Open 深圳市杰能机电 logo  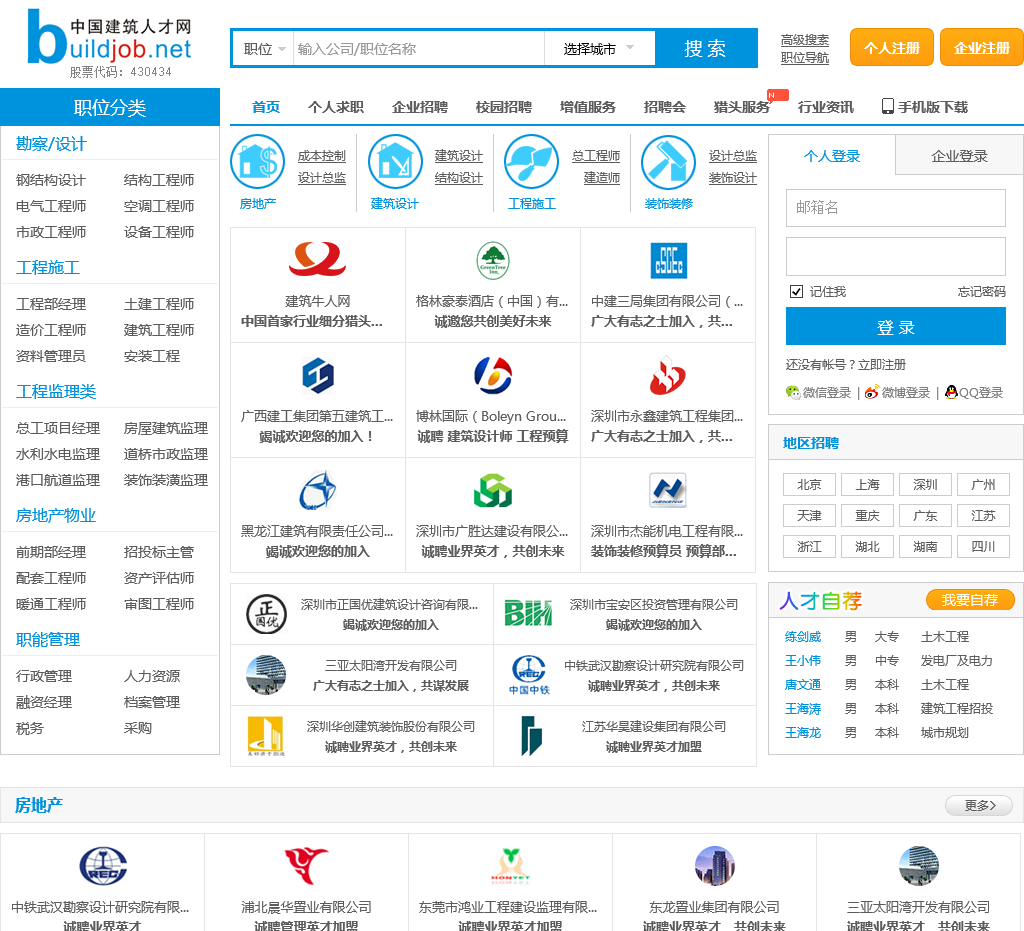[668, 490]
